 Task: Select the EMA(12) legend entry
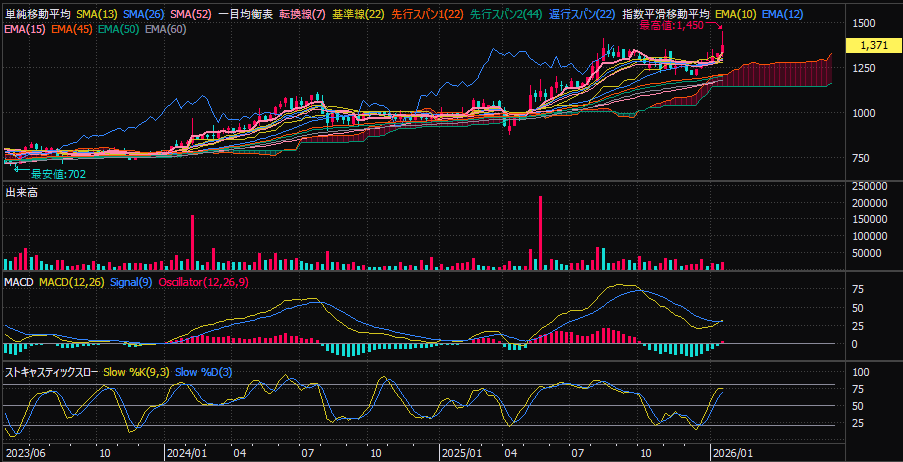pyautogui.click(x=782, y=15)
